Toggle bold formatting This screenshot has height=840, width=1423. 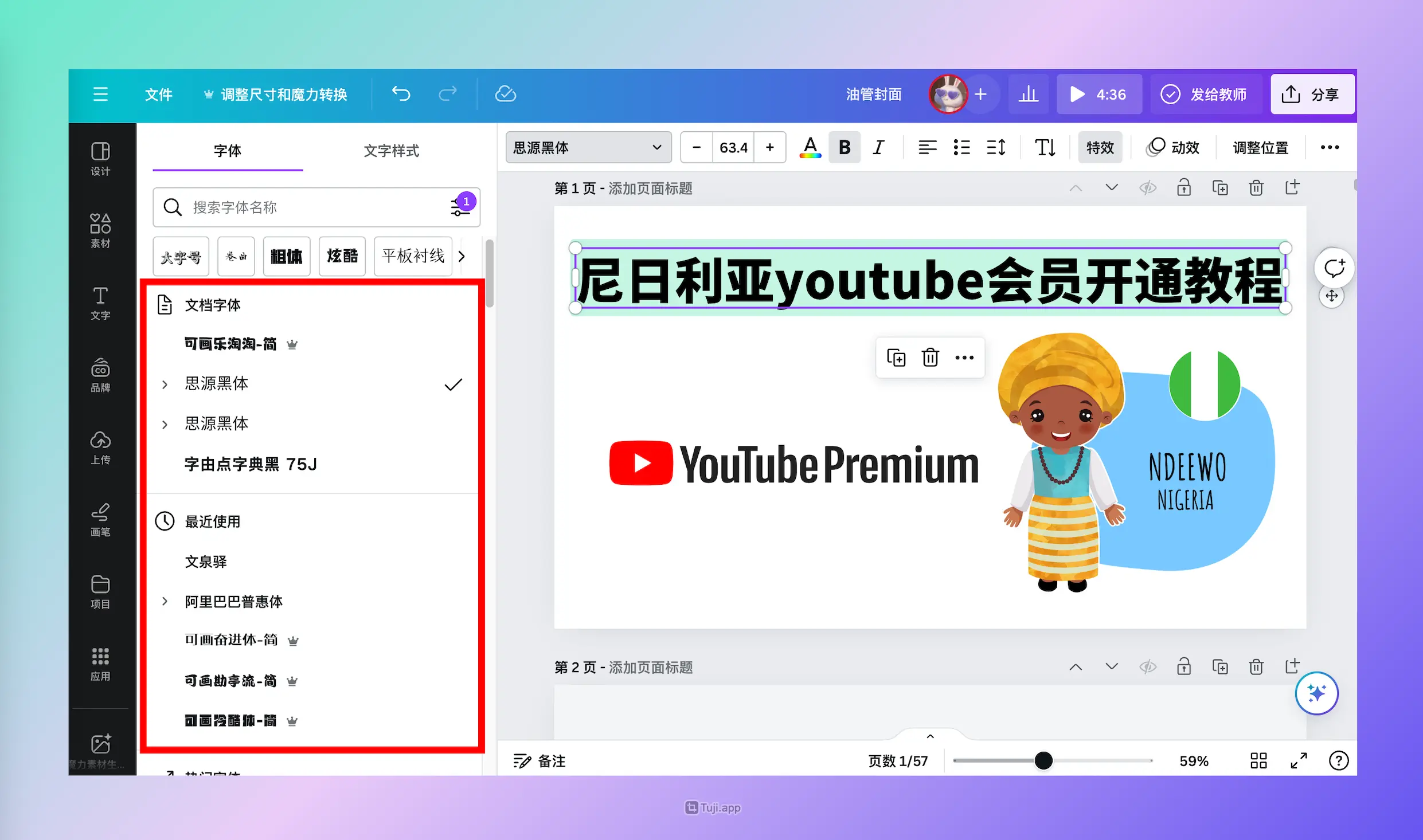coord(845,148)
